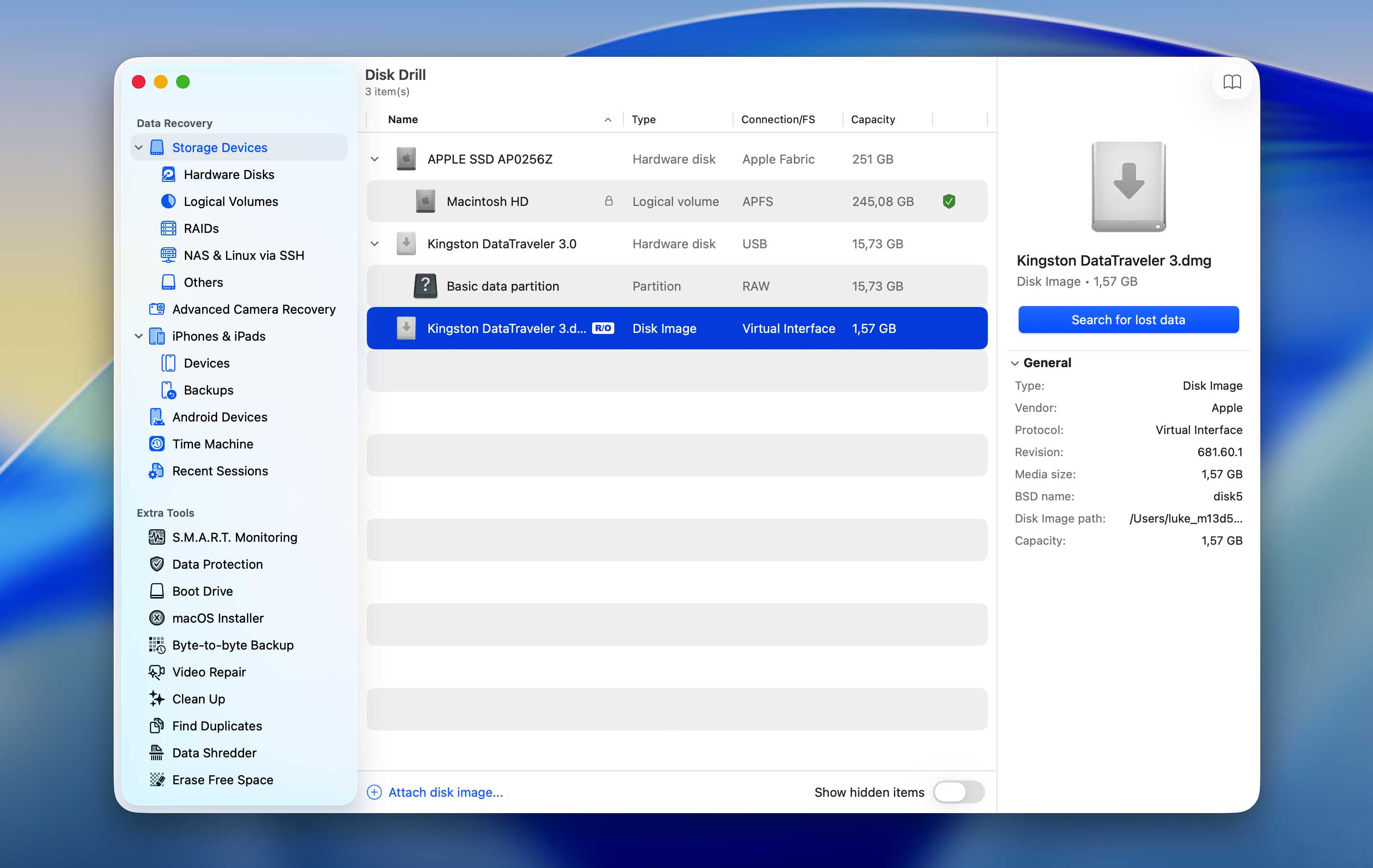Click the Disk Image path value /Users/luke_m13d5...
The image size is (1373, 868).
(1185, 518)
